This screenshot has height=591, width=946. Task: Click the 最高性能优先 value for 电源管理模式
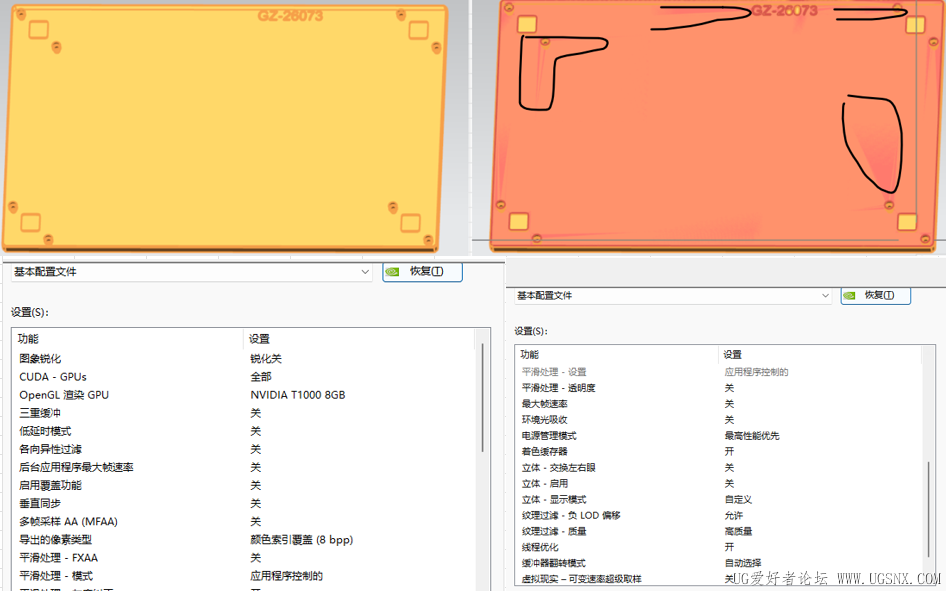tap(752, 435)
